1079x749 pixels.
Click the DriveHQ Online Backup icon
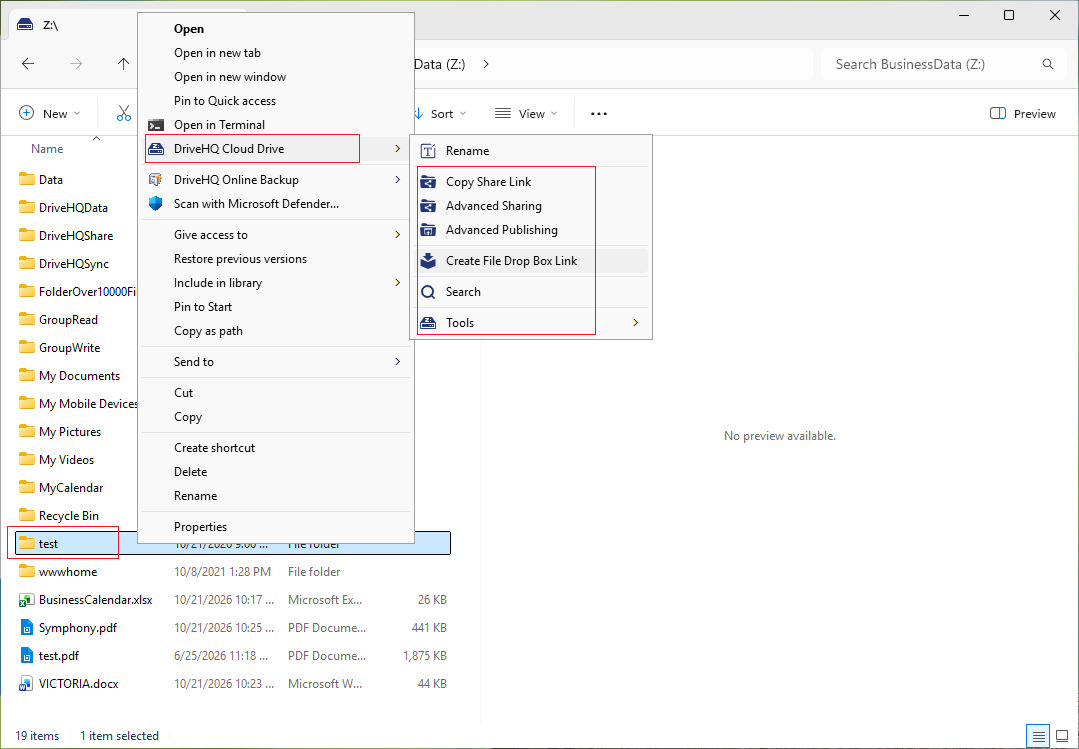point(156,180)
